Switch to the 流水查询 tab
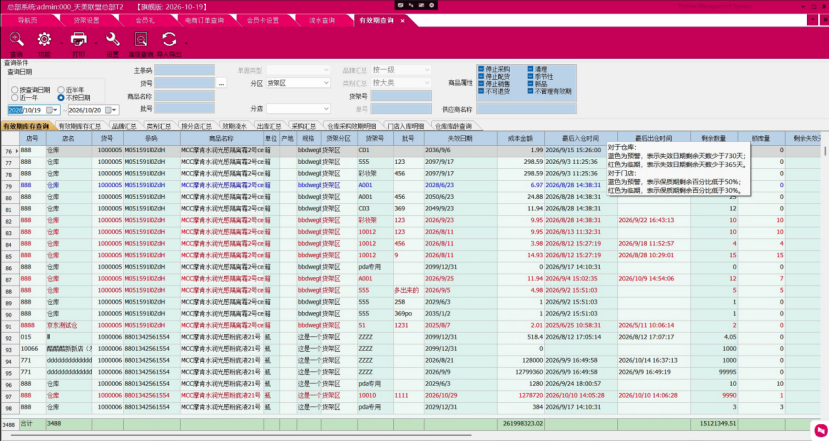829x441 pixels. click(322, 20)
